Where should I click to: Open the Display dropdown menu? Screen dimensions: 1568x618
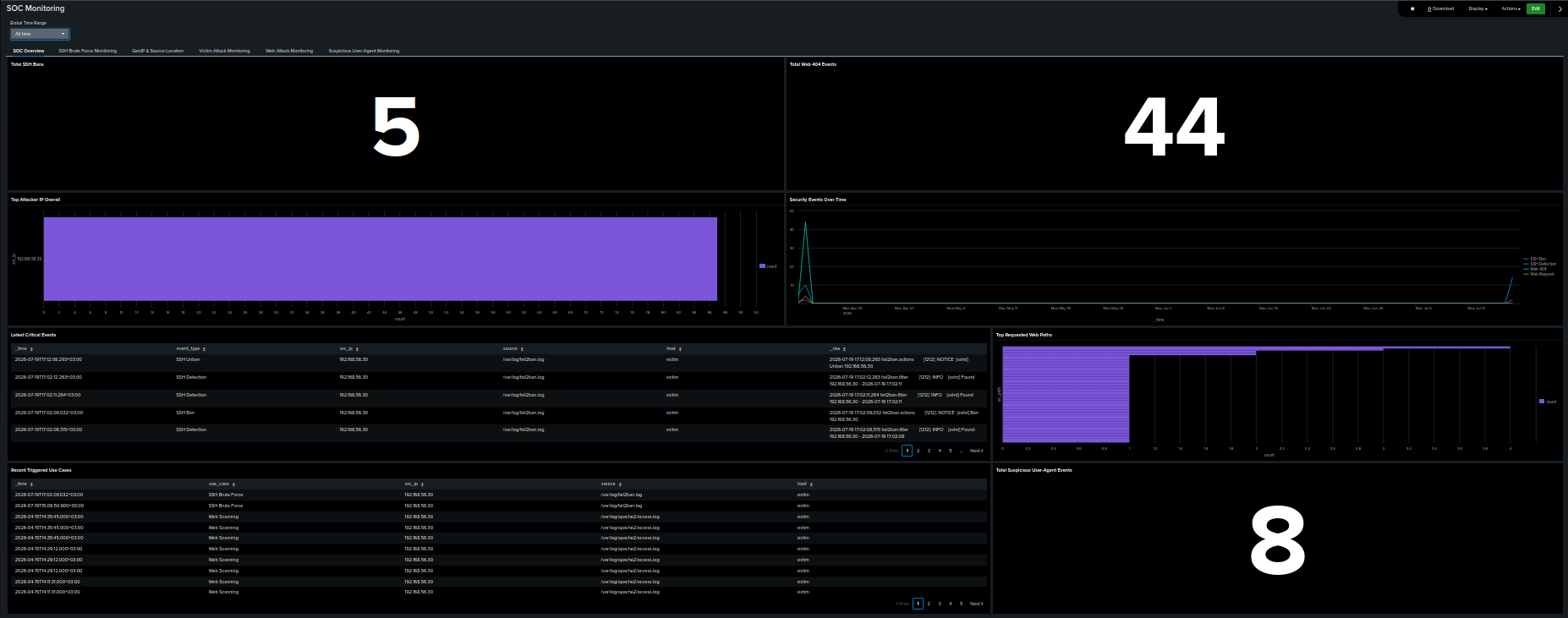(x=1478, y=8)
